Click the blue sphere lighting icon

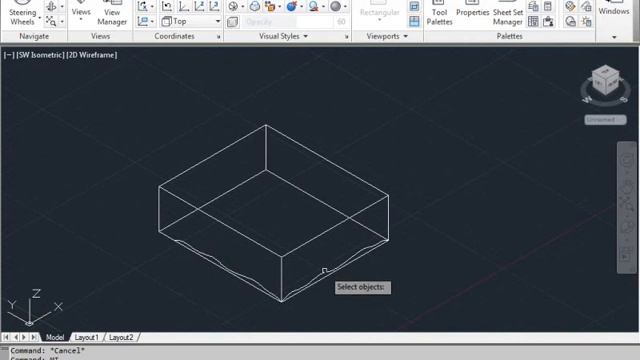pos(292,6)
